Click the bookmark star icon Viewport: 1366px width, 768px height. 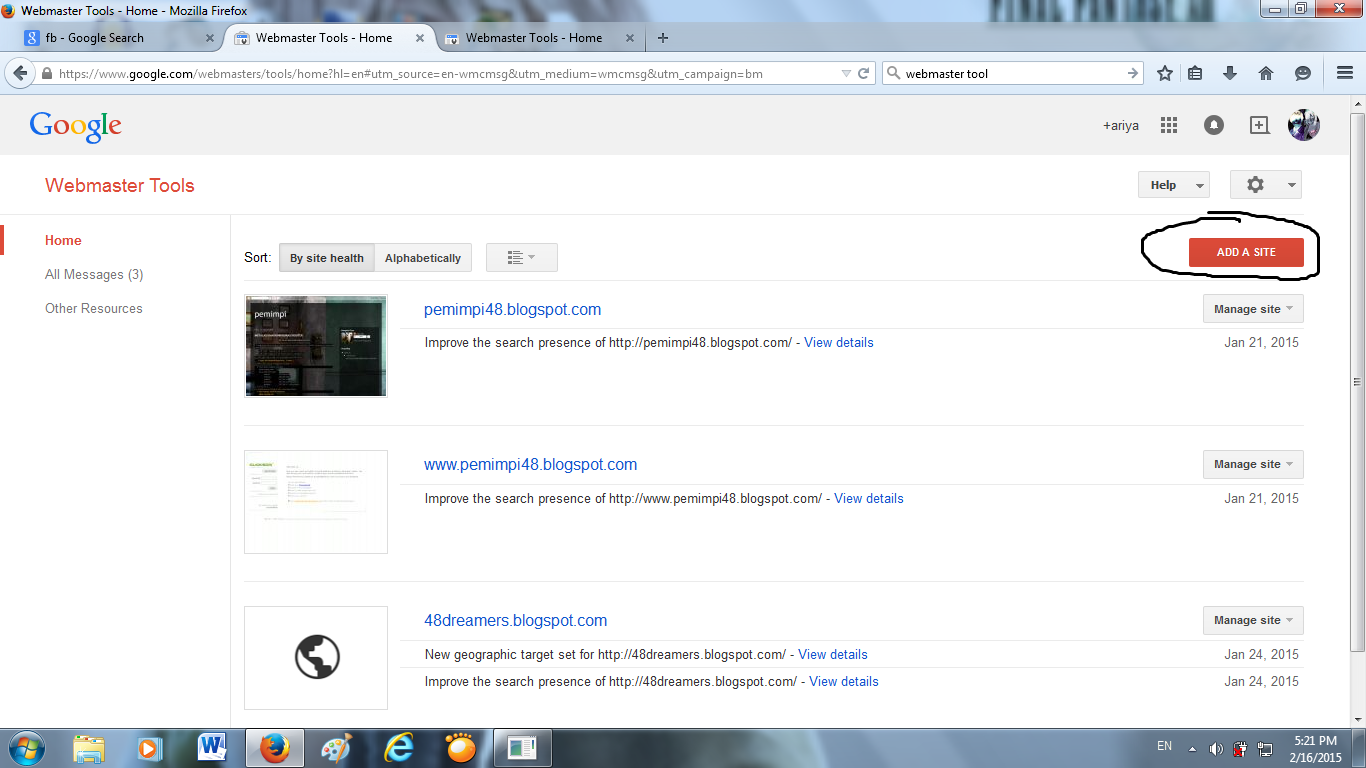coord(1164,73)
